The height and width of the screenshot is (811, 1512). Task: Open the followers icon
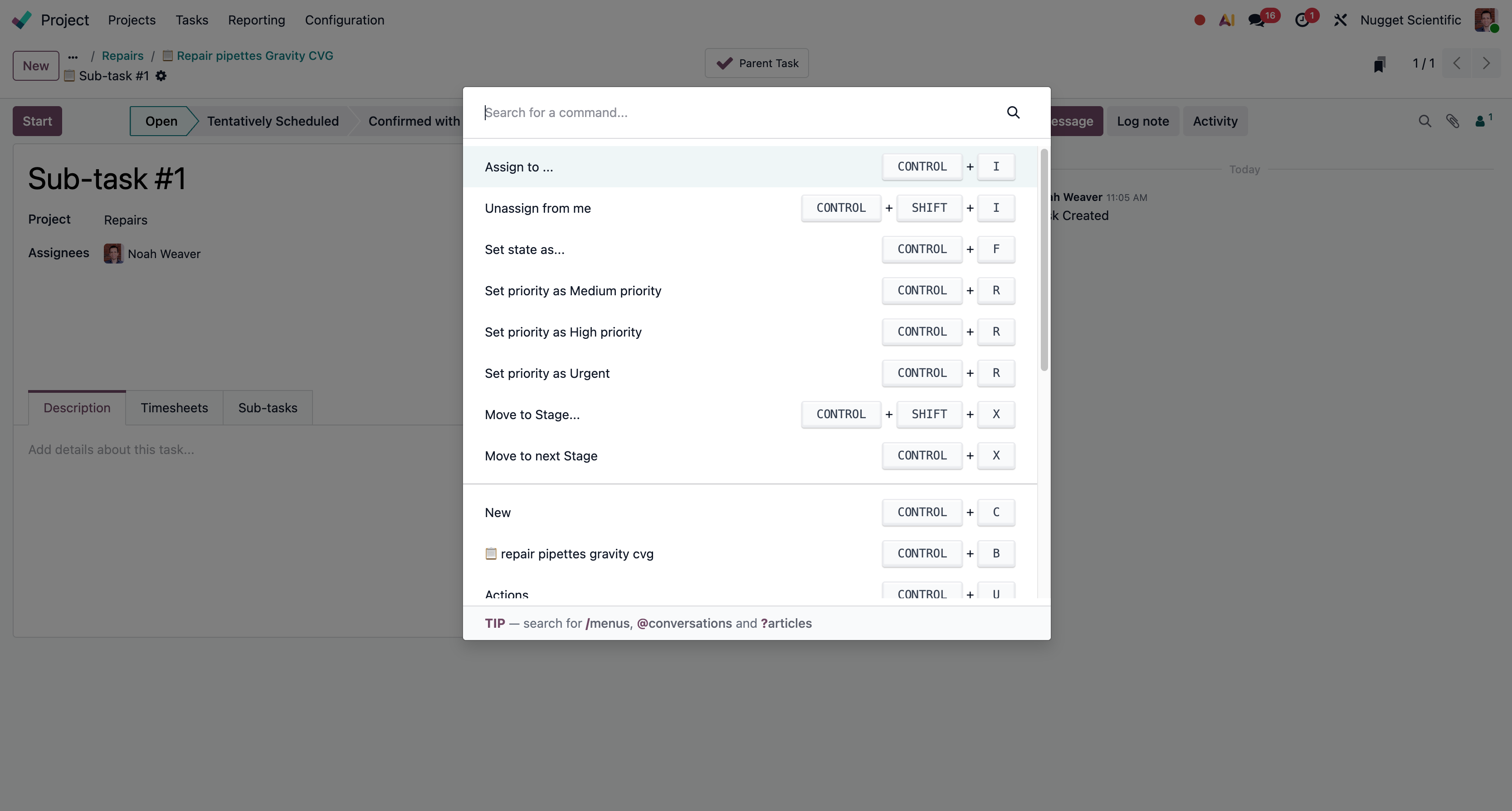1482,121
